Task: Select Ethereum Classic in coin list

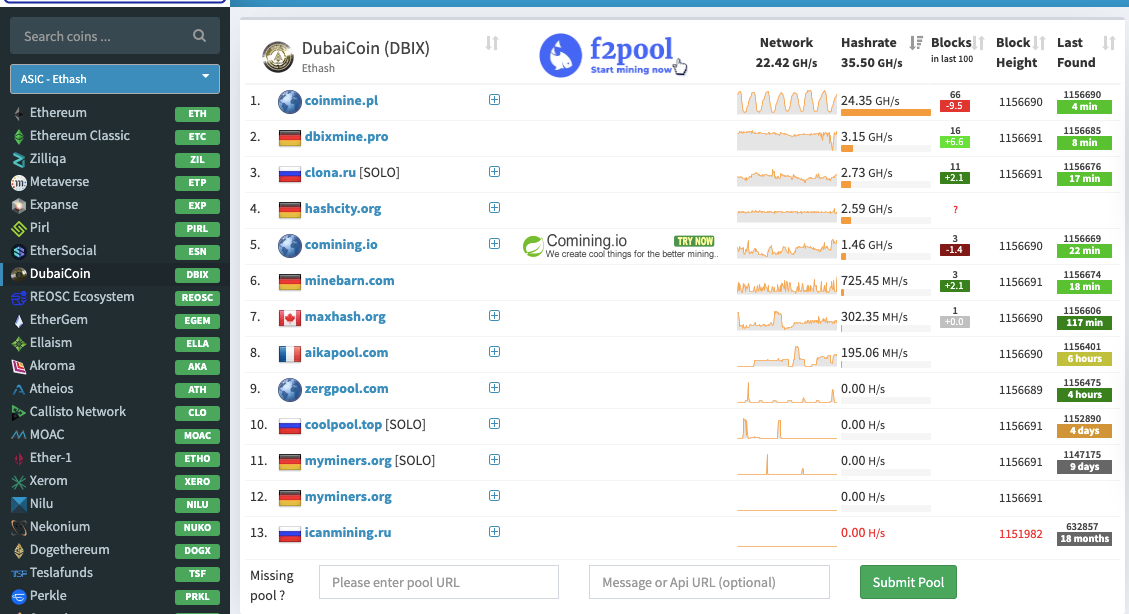Action: pyautogui.click(x=79, y=135)
